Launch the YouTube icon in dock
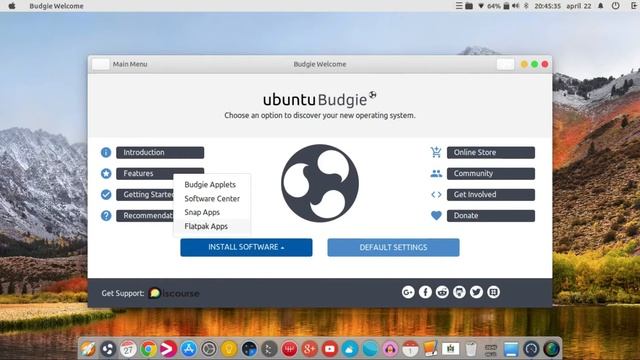Screen dimensions: 640x360 click(x=329, y=349)
